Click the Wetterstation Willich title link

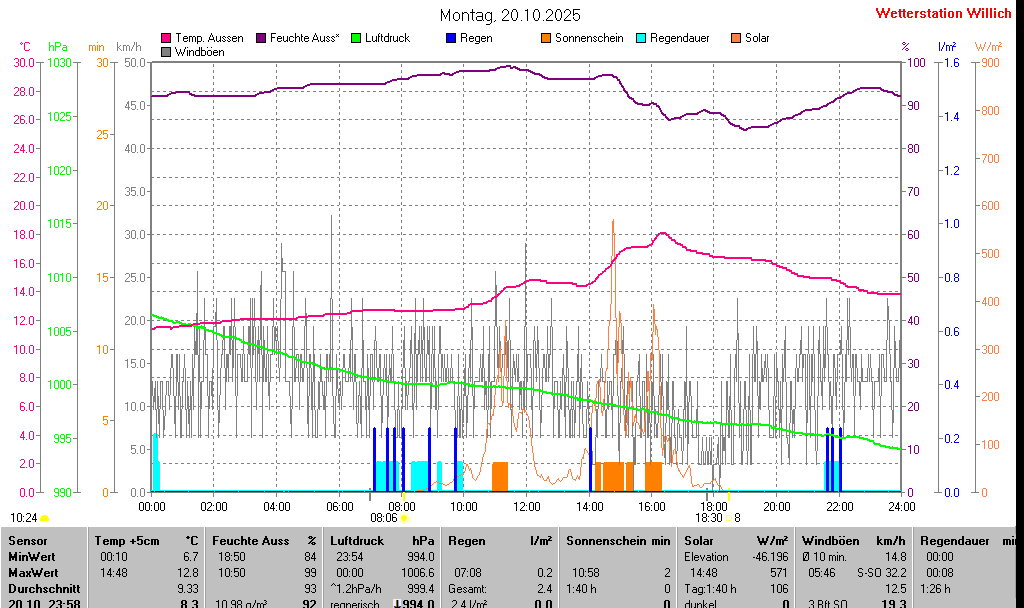pyautogui.click(x=943, y=14)
